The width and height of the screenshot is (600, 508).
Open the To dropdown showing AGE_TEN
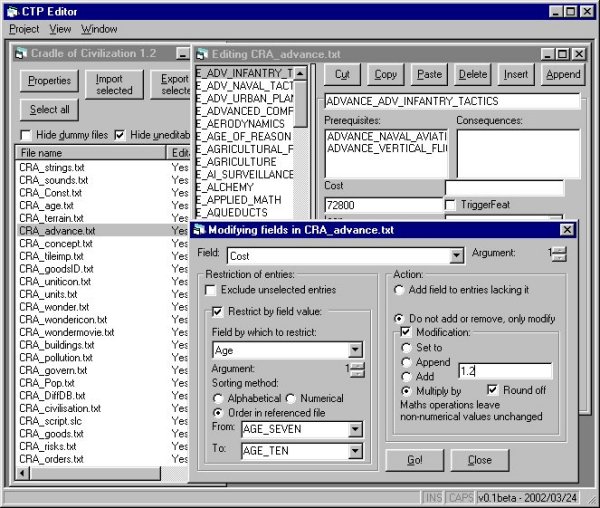[x=355, y=452]
